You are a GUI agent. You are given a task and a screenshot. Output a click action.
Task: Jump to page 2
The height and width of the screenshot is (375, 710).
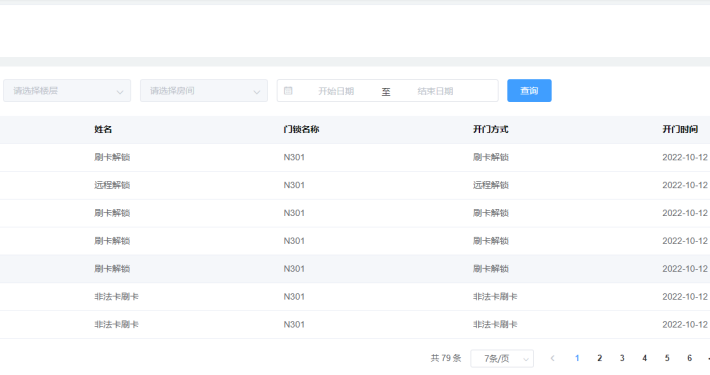[600, 358]
